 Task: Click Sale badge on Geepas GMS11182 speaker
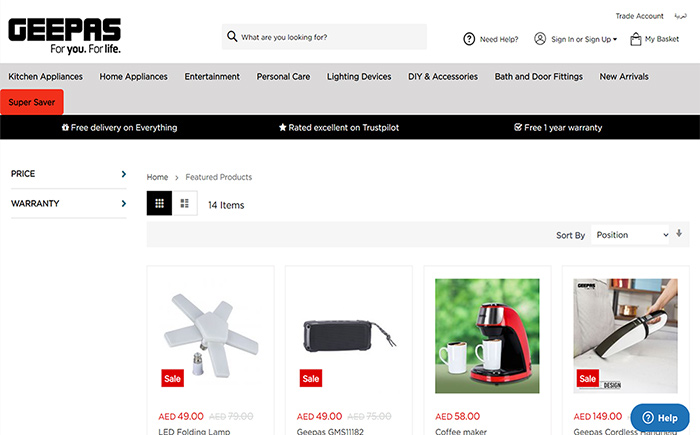pyautogui.click(x=311, y=378)
